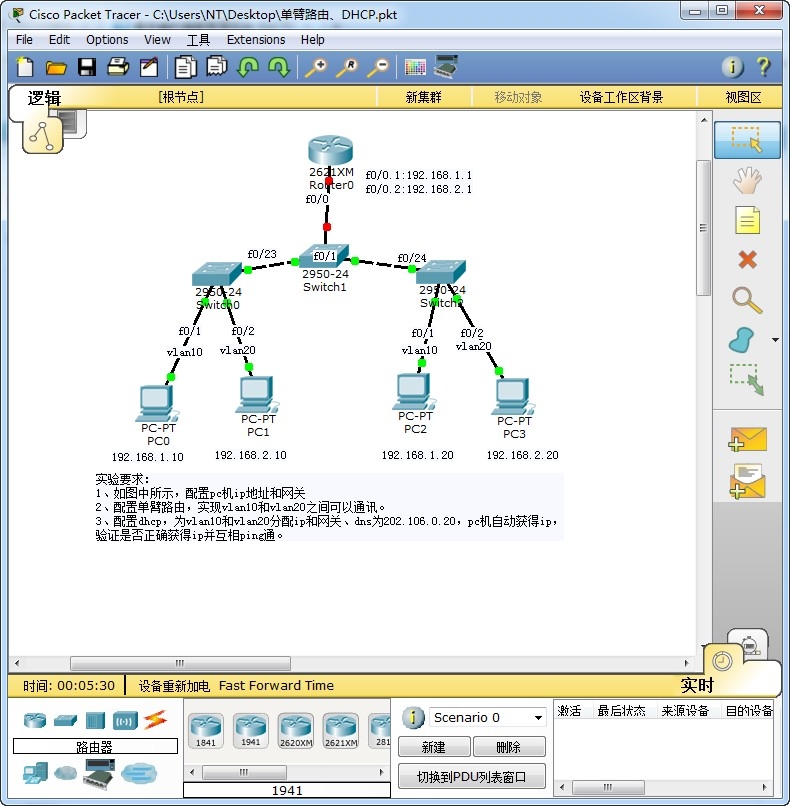Select Switch1 in the workspace
The image size is (790, 806).
coord(325,256)
